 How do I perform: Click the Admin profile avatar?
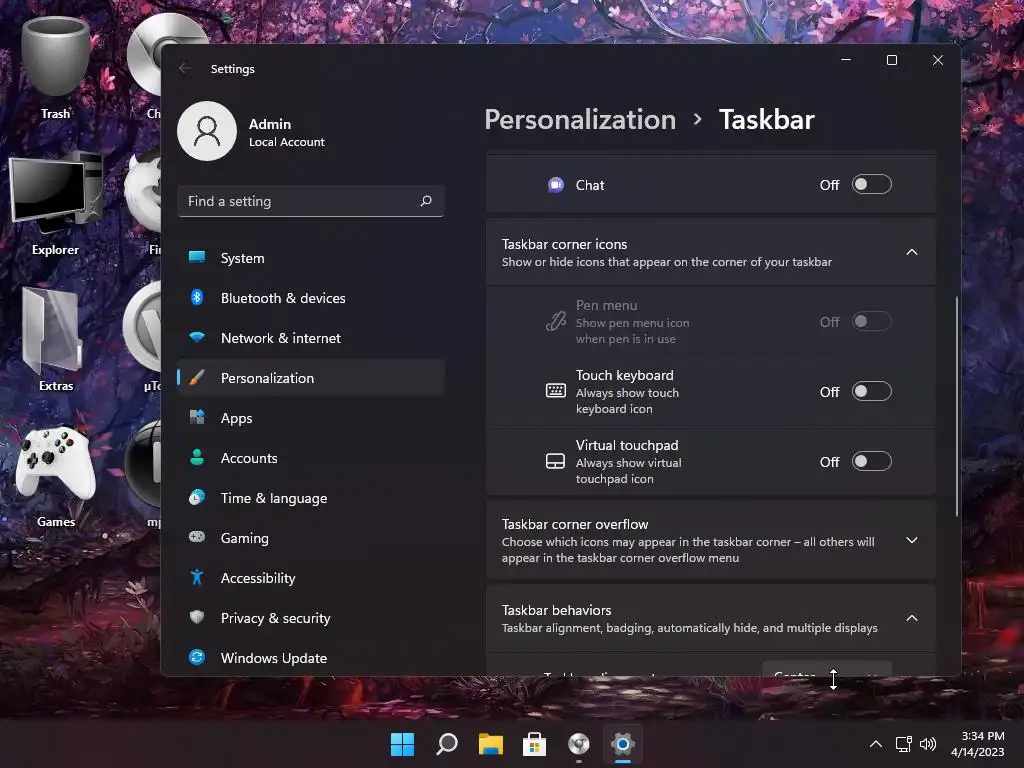[x=207, y=131]
